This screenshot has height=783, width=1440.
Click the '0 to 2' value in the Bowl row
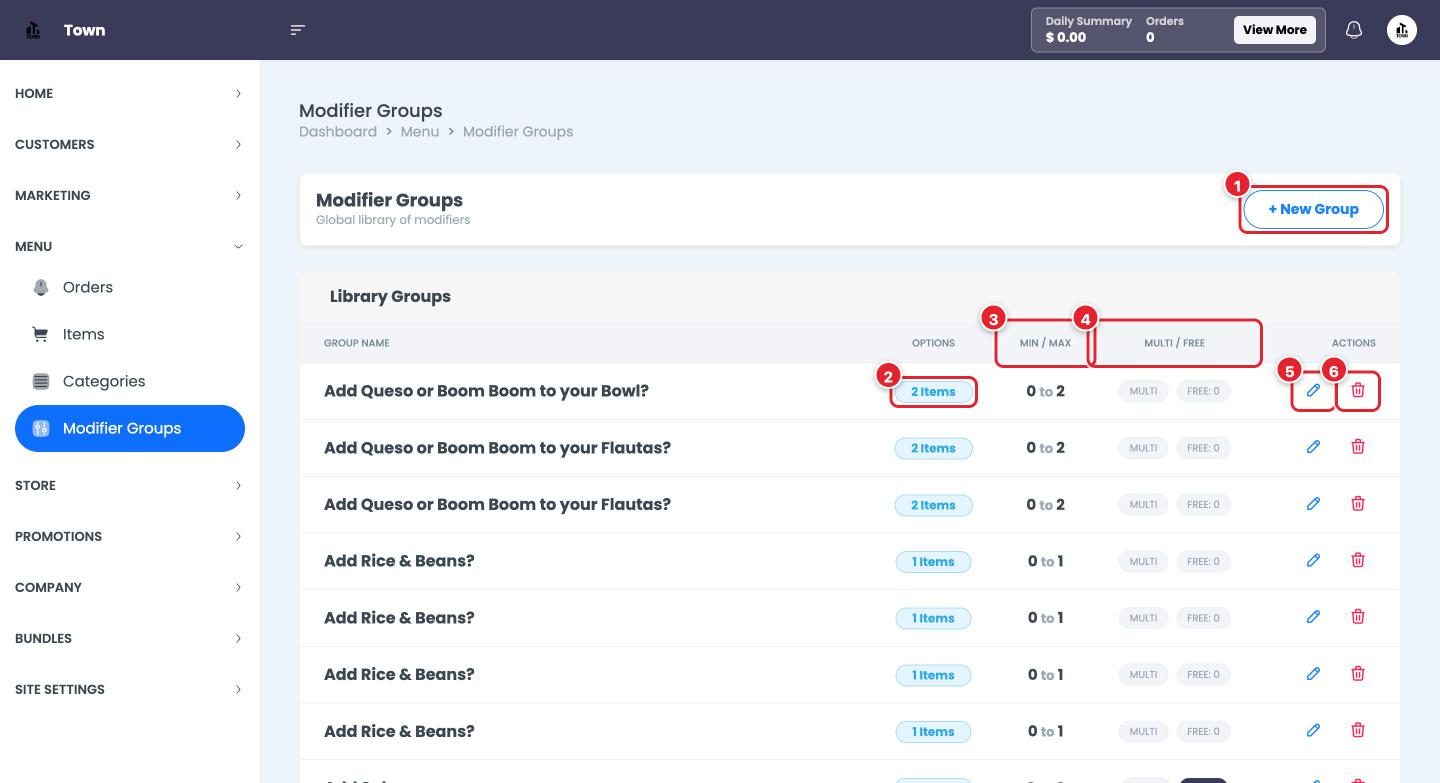[1045, 391]
